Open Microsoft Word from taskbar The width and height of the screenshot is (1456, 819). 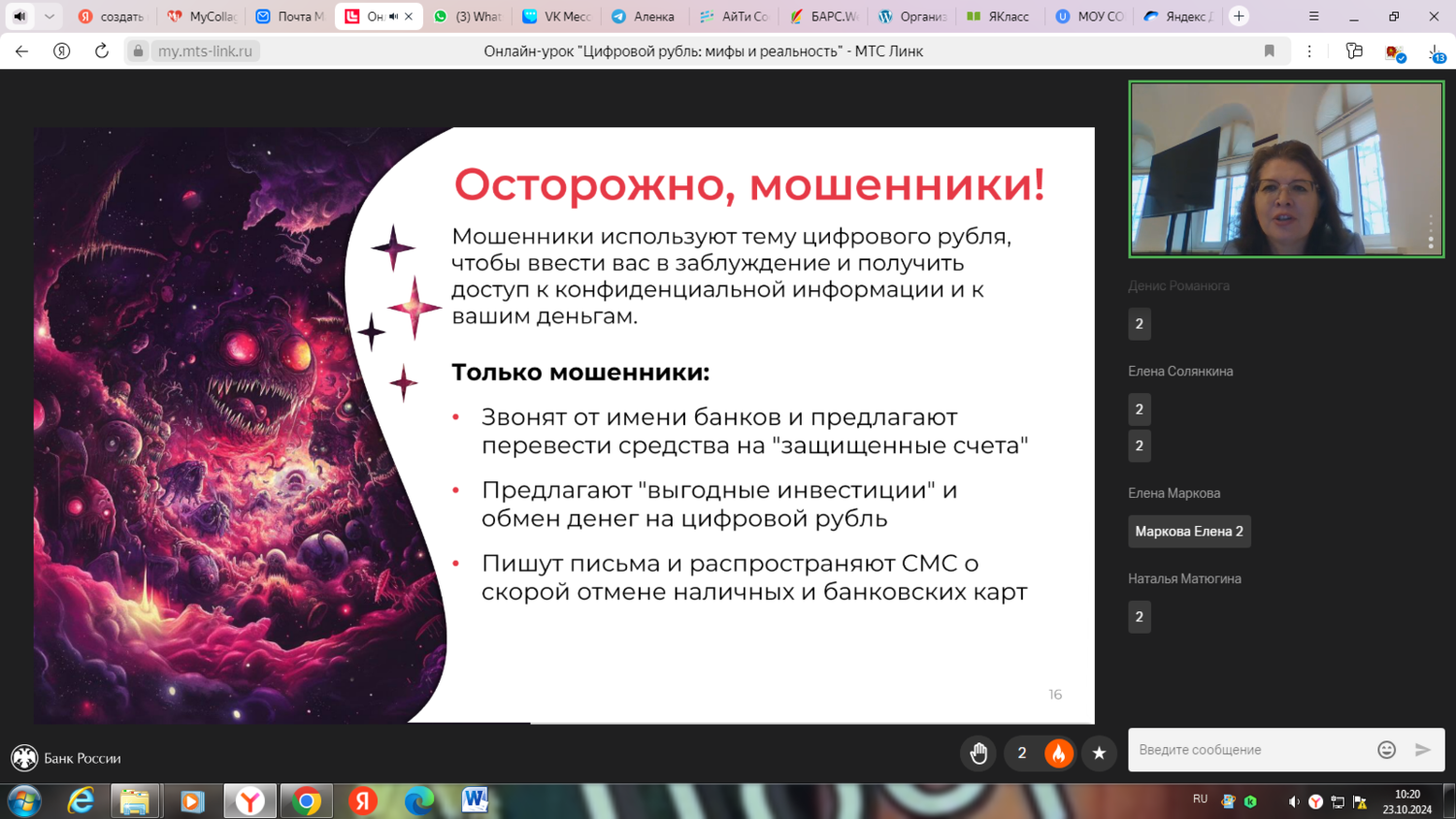pos(476,801)
